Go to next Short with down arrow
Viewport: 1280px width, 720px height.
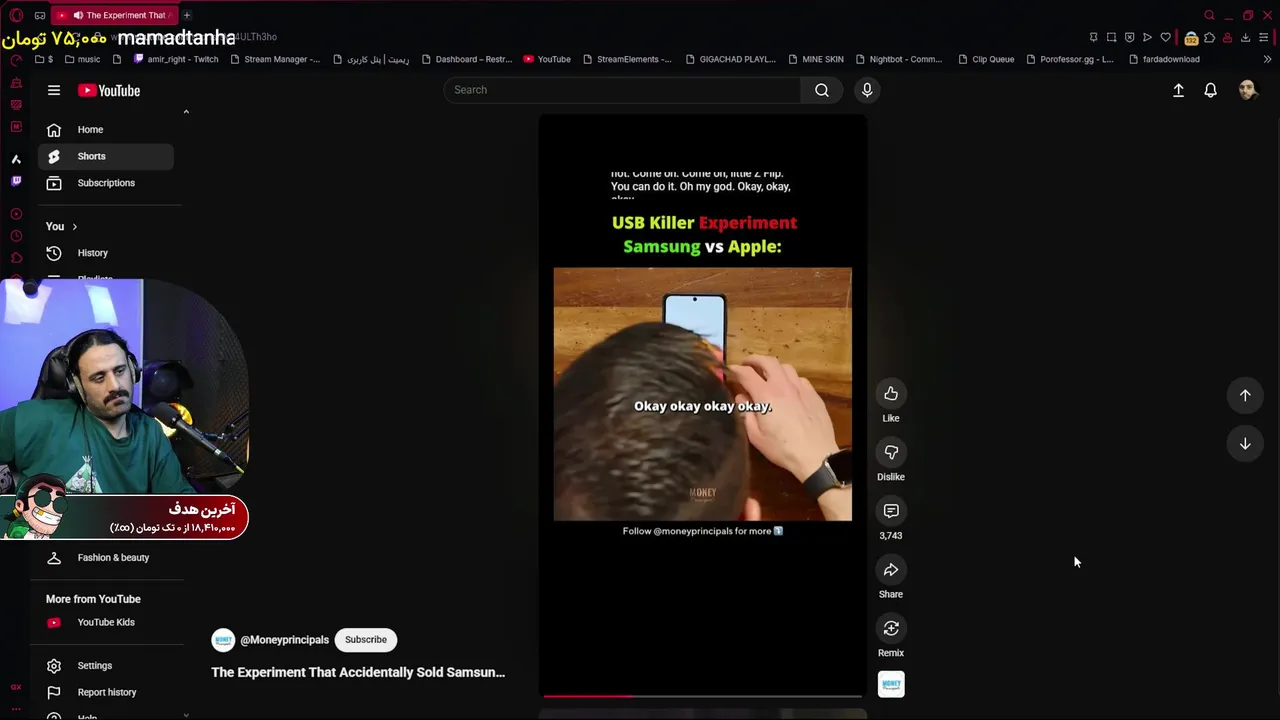pos(1245,444)
